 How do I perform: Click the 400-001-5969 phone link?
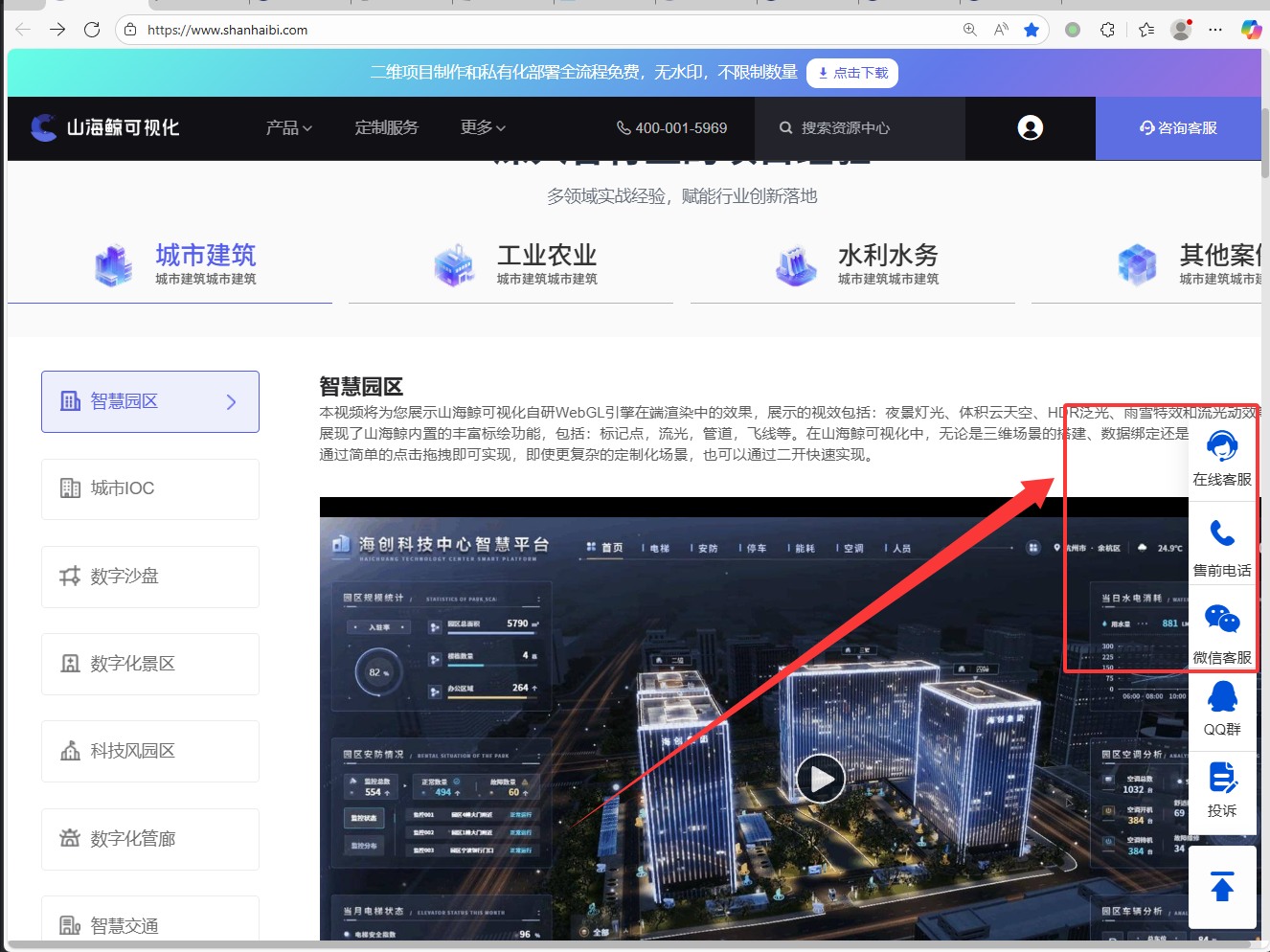point(671,127)
